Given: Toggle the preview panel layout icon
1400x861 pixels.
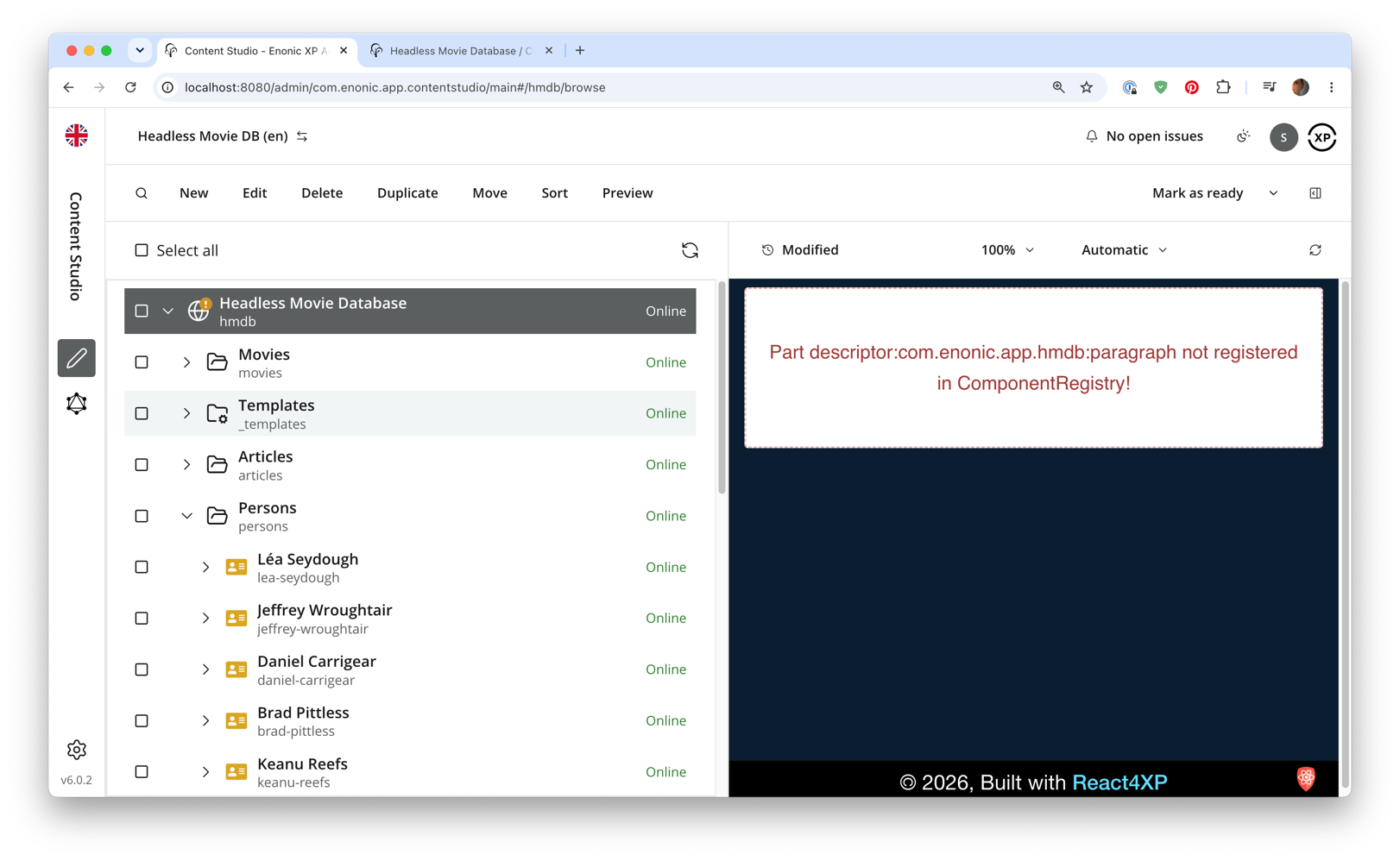Looking at the screenshot, I should pyautogui.click(x=1315, y=193).
